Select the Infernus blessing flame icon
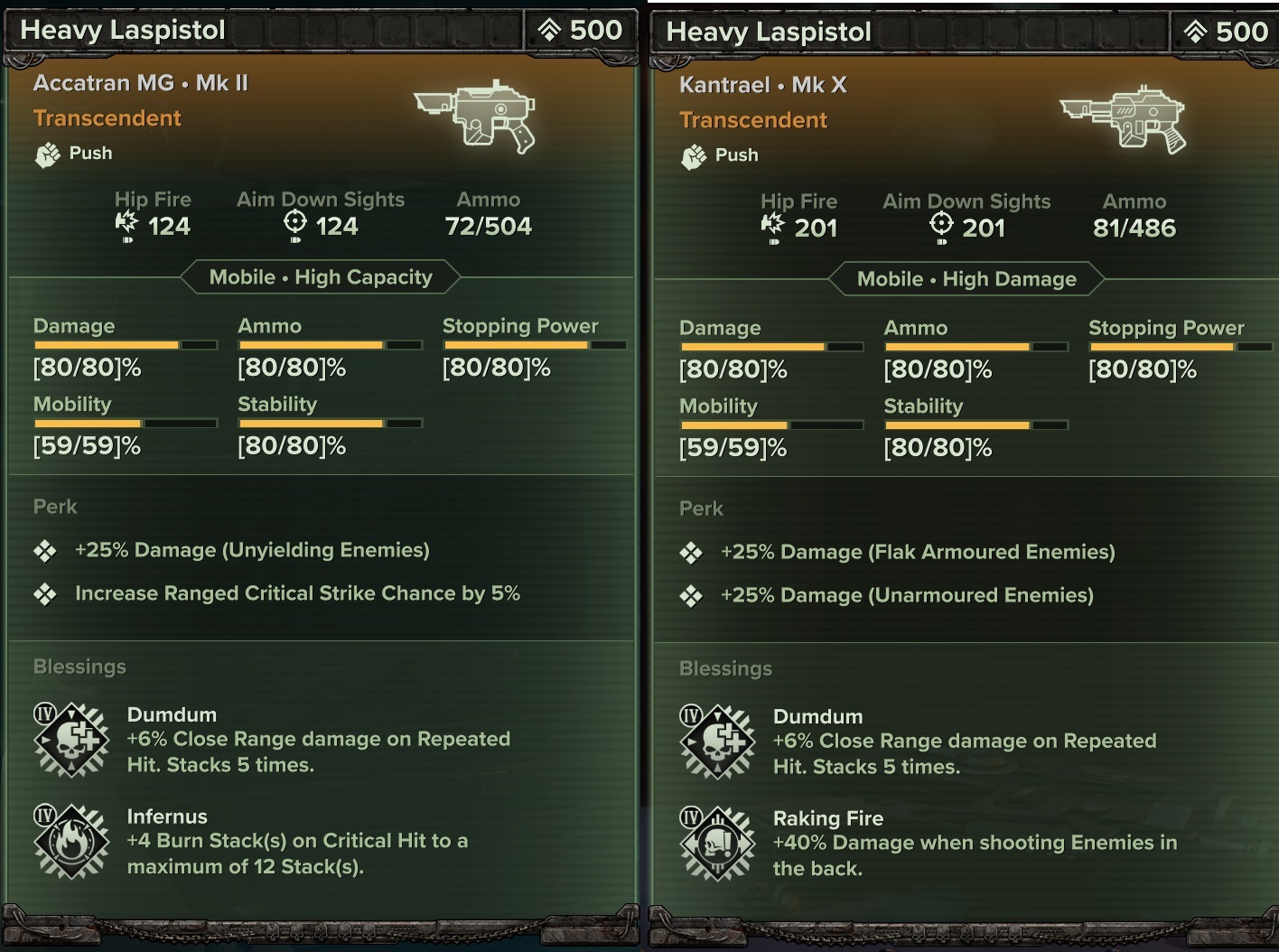 [x=71, y=842]
